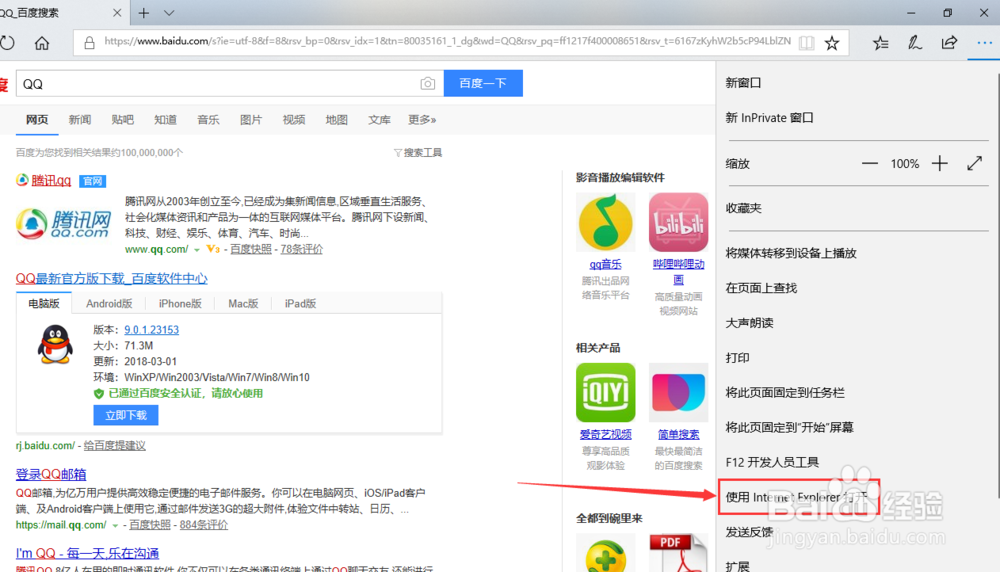The height and width of the screenshot is (572, 1000).
Task: Click the bilibili app icon
Action: tap(679, 223)
